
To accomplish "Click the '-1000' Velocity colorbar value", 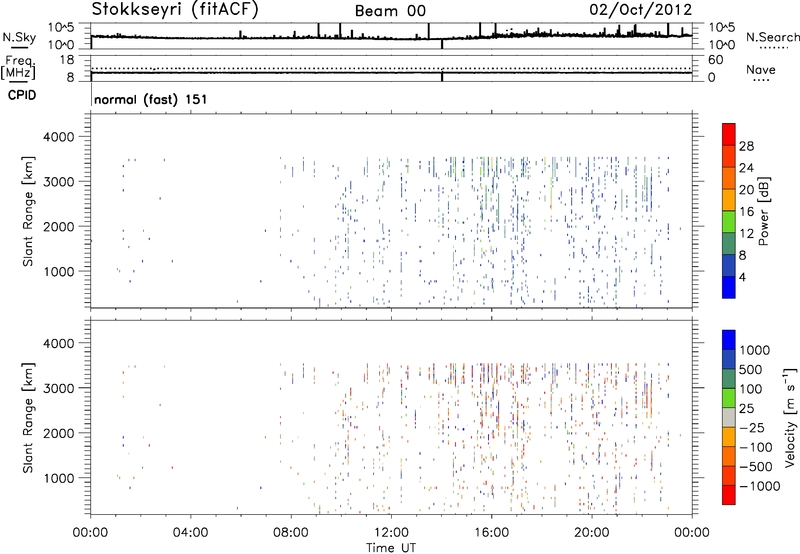I will (x=760, y=486).
